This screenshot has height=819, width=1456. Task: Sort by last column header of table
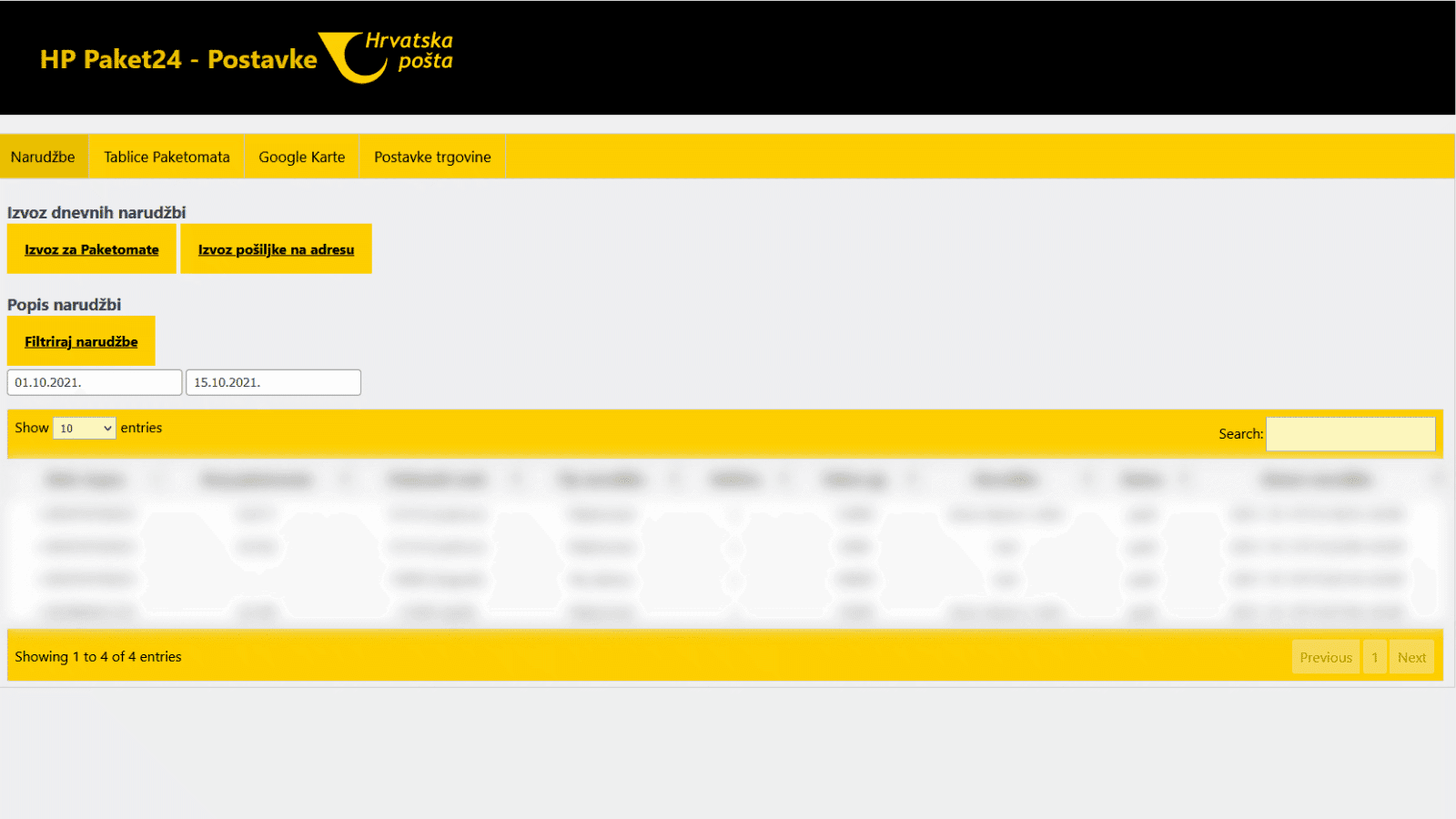(1316, 480)
